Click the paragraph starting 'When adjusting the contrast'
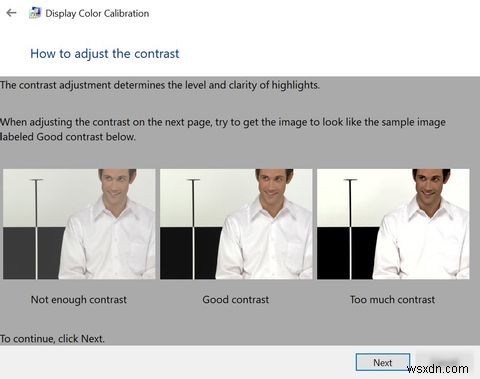Viewport: 480px width, 379px height. (223, 129)
